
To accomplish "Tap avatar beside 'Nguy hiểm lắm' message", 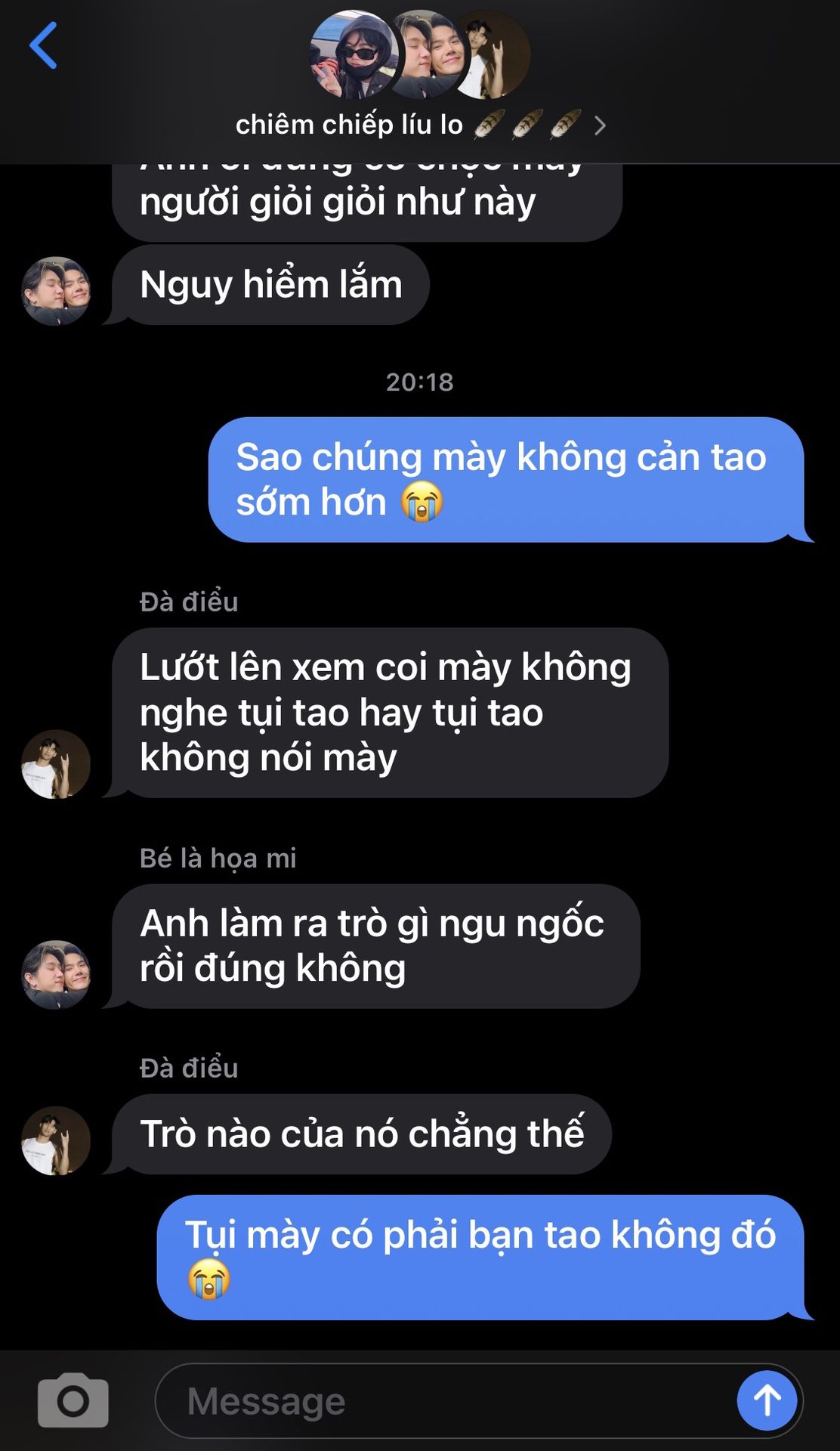I will coord(56,291).
